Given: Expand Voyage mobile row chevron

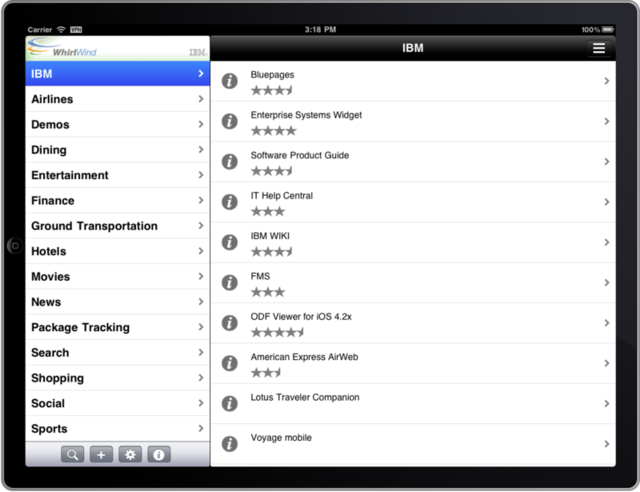Looking at the screenshot, I should click(607, 444).
